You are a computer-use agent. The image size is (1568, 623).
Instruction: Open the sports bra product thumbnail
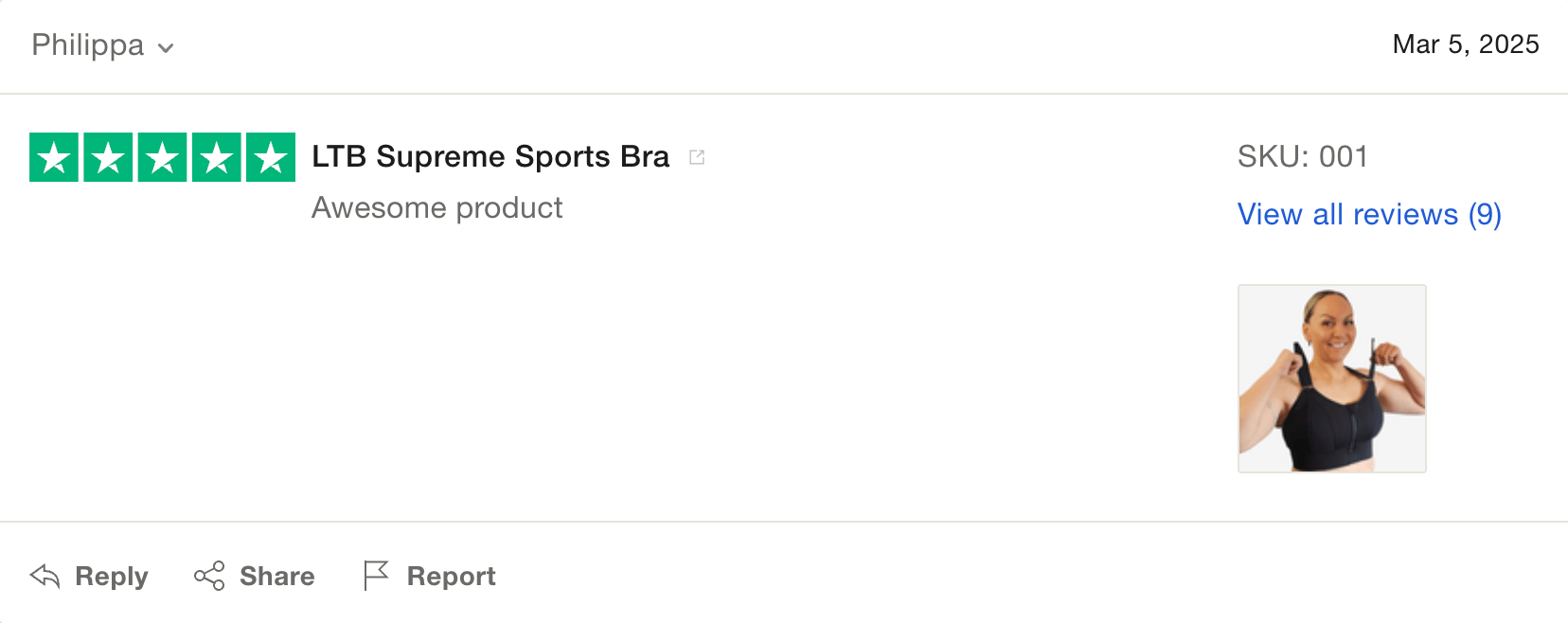click(x=1332, y=379)
